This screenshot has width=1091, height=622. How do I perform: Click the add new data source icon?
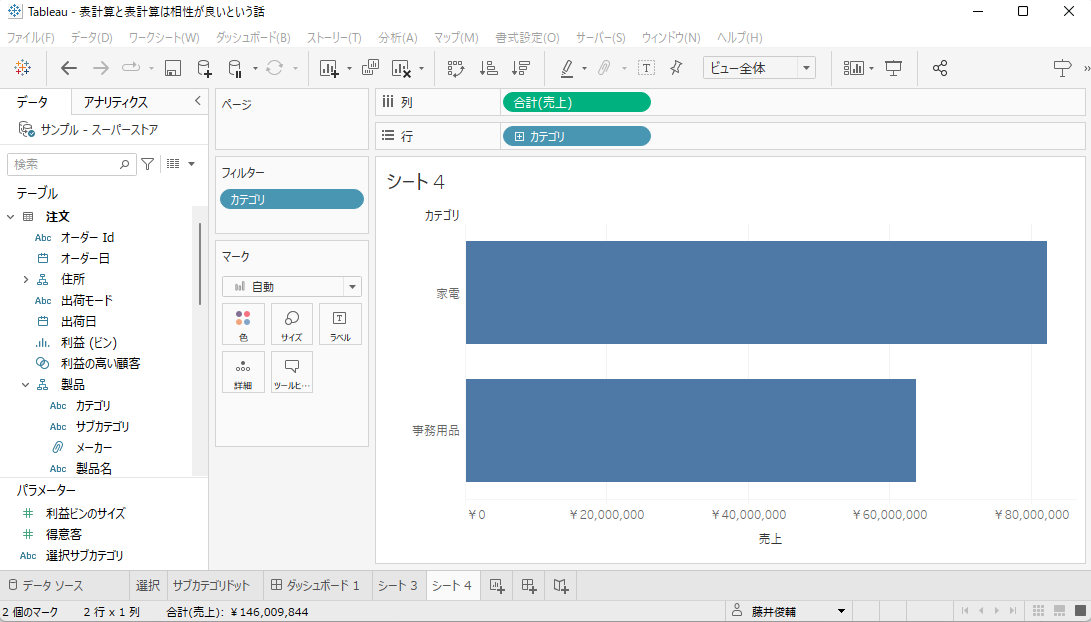[x=204, y=68]
